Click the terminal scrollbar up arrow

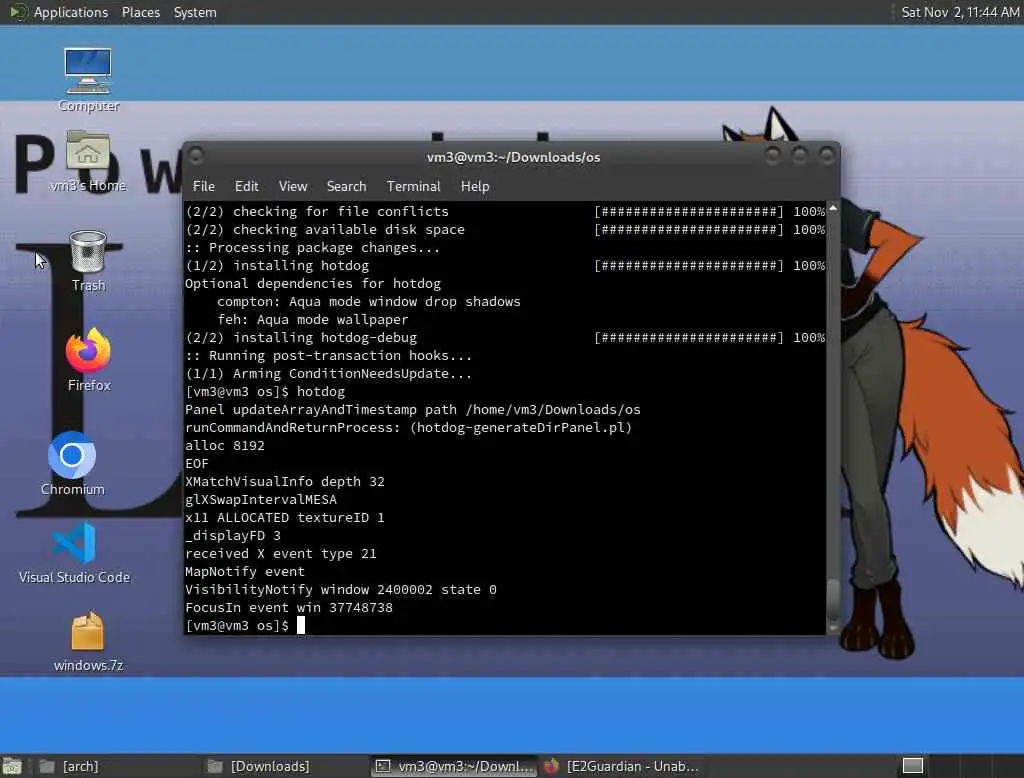click(x=833, y=208)
